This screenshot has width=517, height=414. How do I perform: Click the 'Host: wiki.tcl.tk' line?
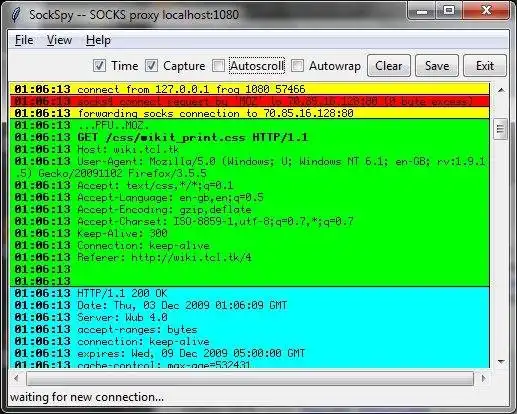pyautogui.click(x=250, y=149)
